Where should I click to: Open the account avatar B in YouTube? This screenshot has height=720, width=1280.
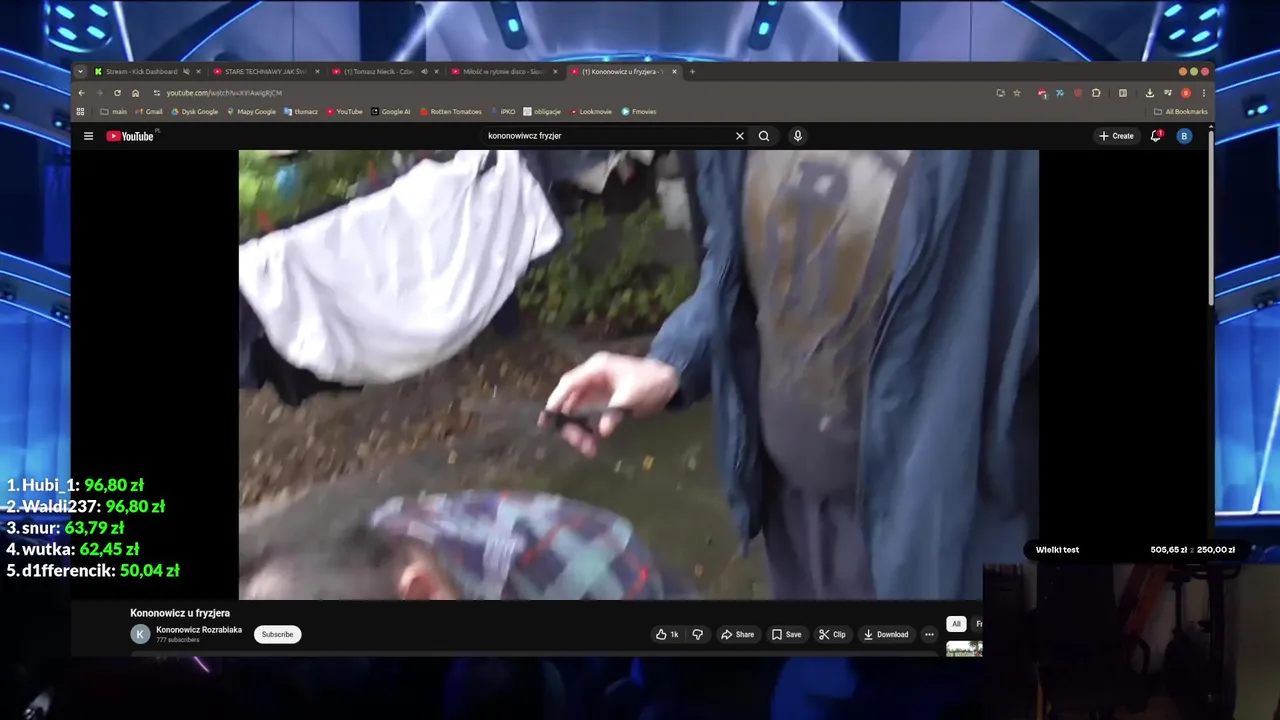tap(1184, 136)
